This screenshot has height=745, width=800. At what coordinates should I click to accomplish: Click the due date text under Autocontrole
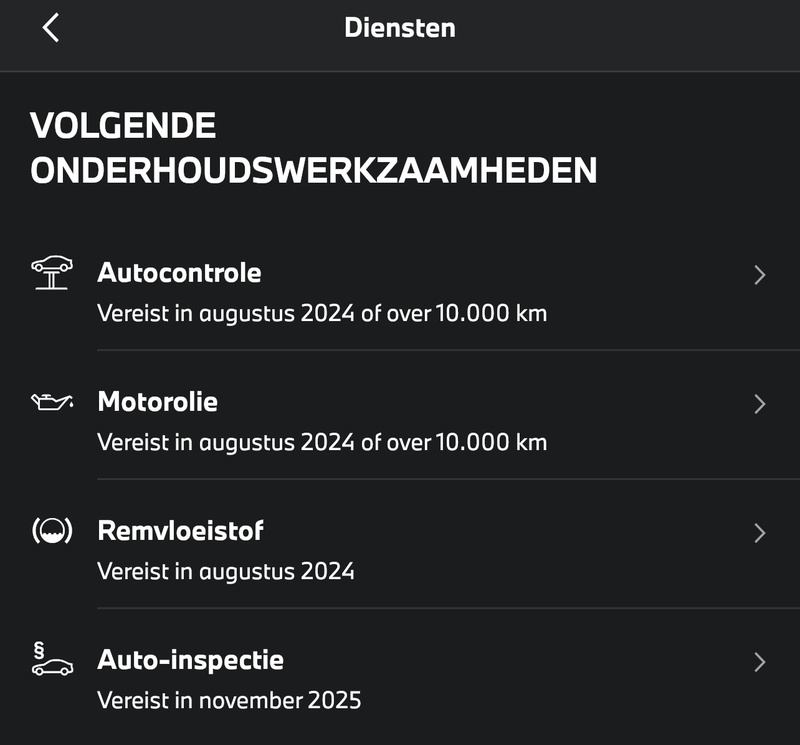tap(322, 313)
